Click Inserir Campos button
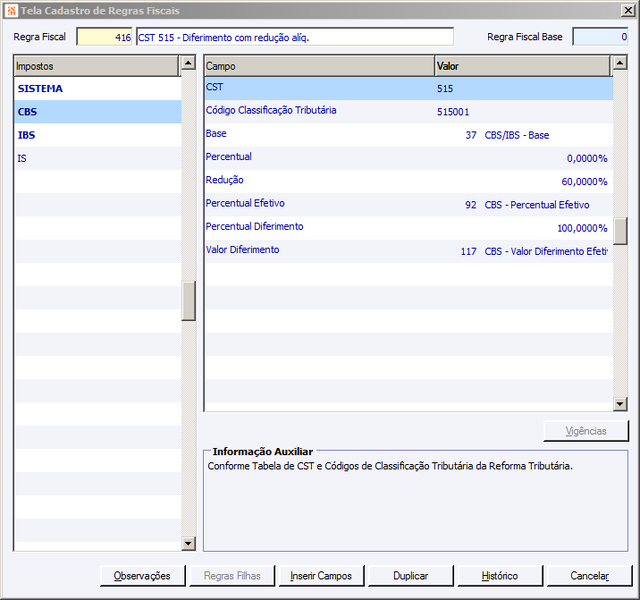Viewport: 640px width, 600px height. tap(321, 576)
